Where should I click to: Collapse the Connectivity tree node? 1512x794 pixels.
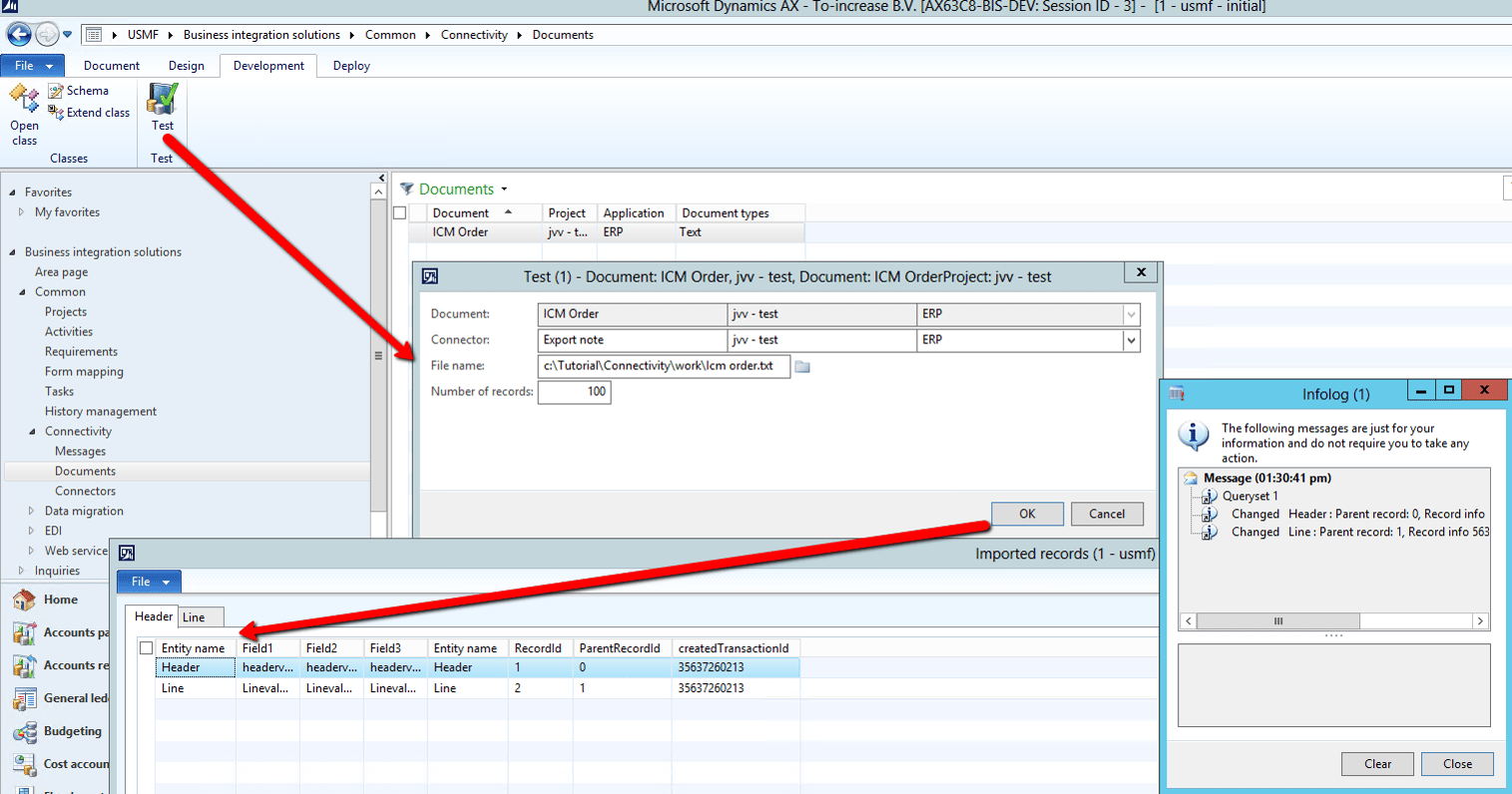[x=32, y=432]
